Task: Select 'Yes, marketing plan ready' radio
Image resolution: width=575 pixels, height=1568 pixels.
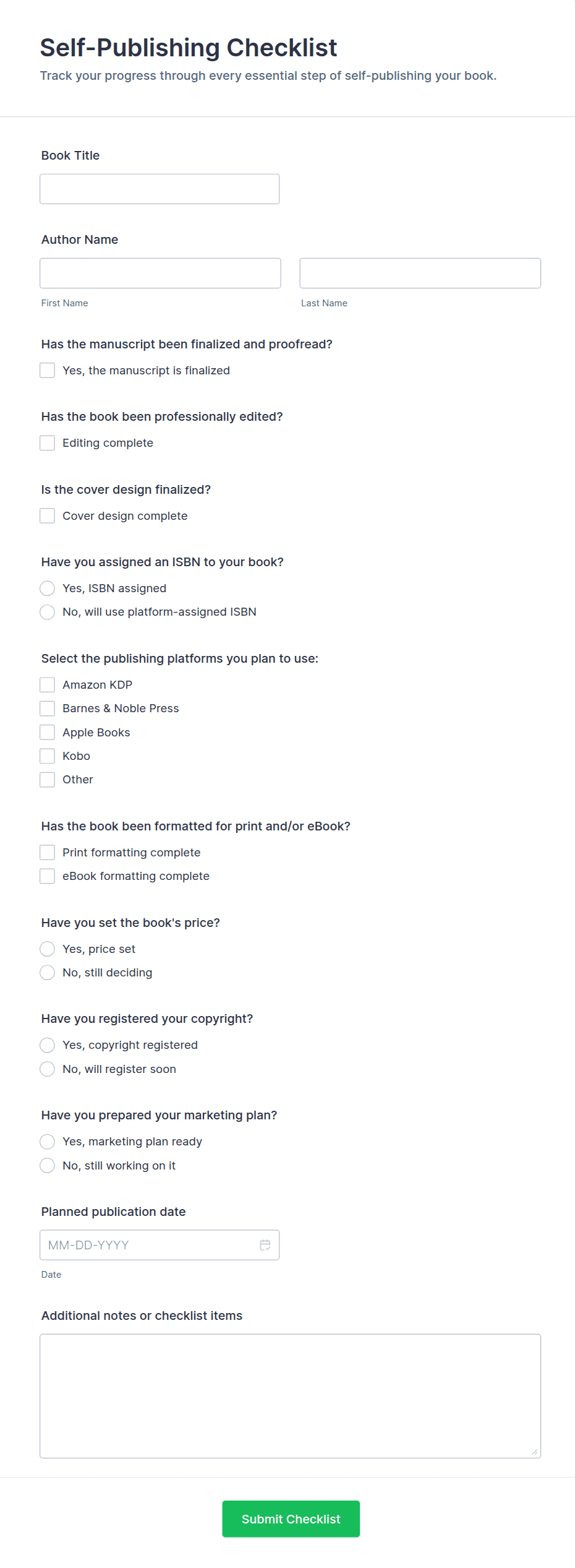Action: click(x=48, y=1142)
